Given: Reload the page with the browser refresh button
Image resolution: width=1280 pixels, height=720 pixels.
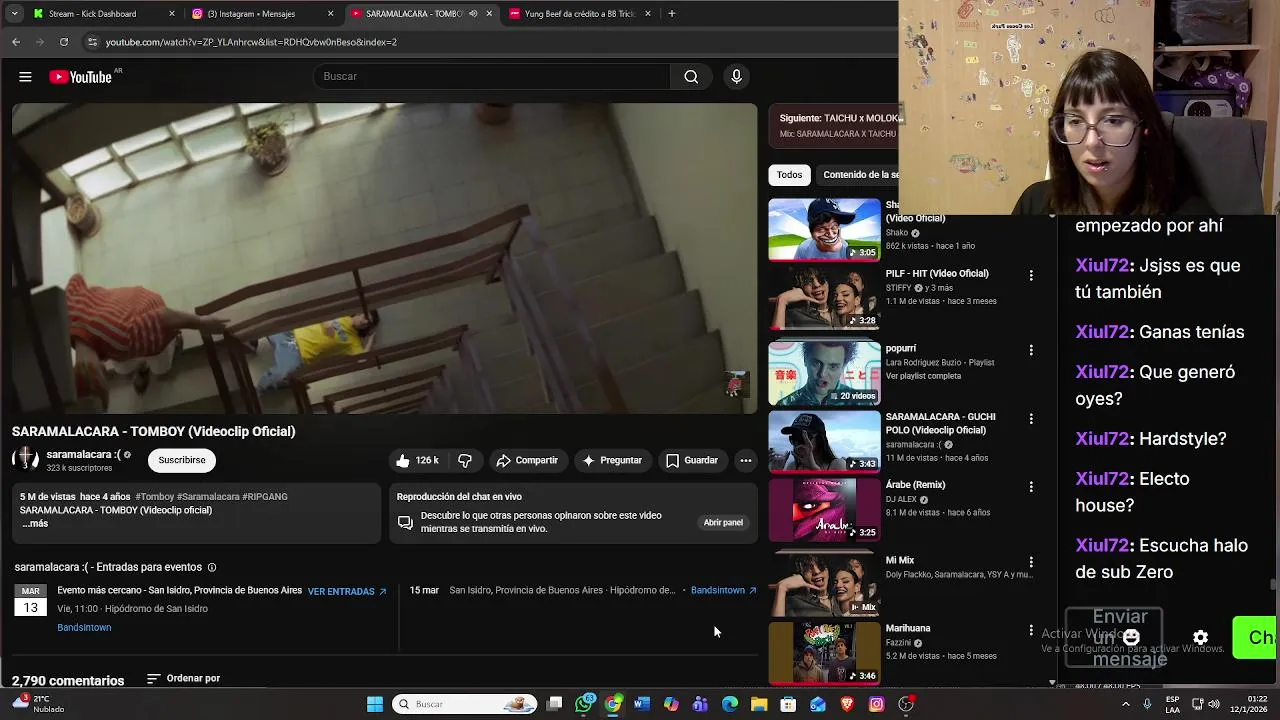Looking at the screenshot, I should (64, 42).
